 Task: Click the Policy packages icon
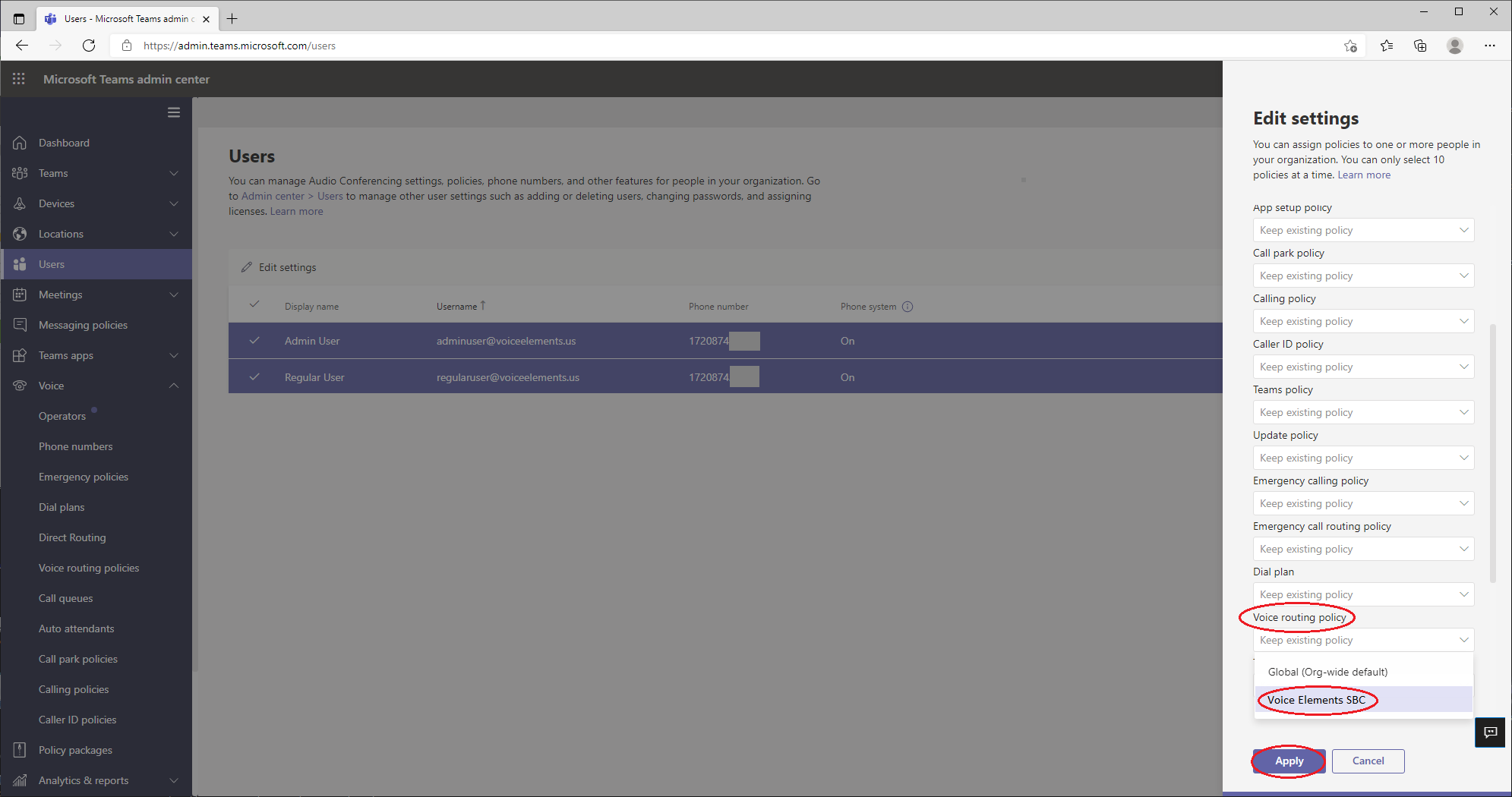click(20, 750)
